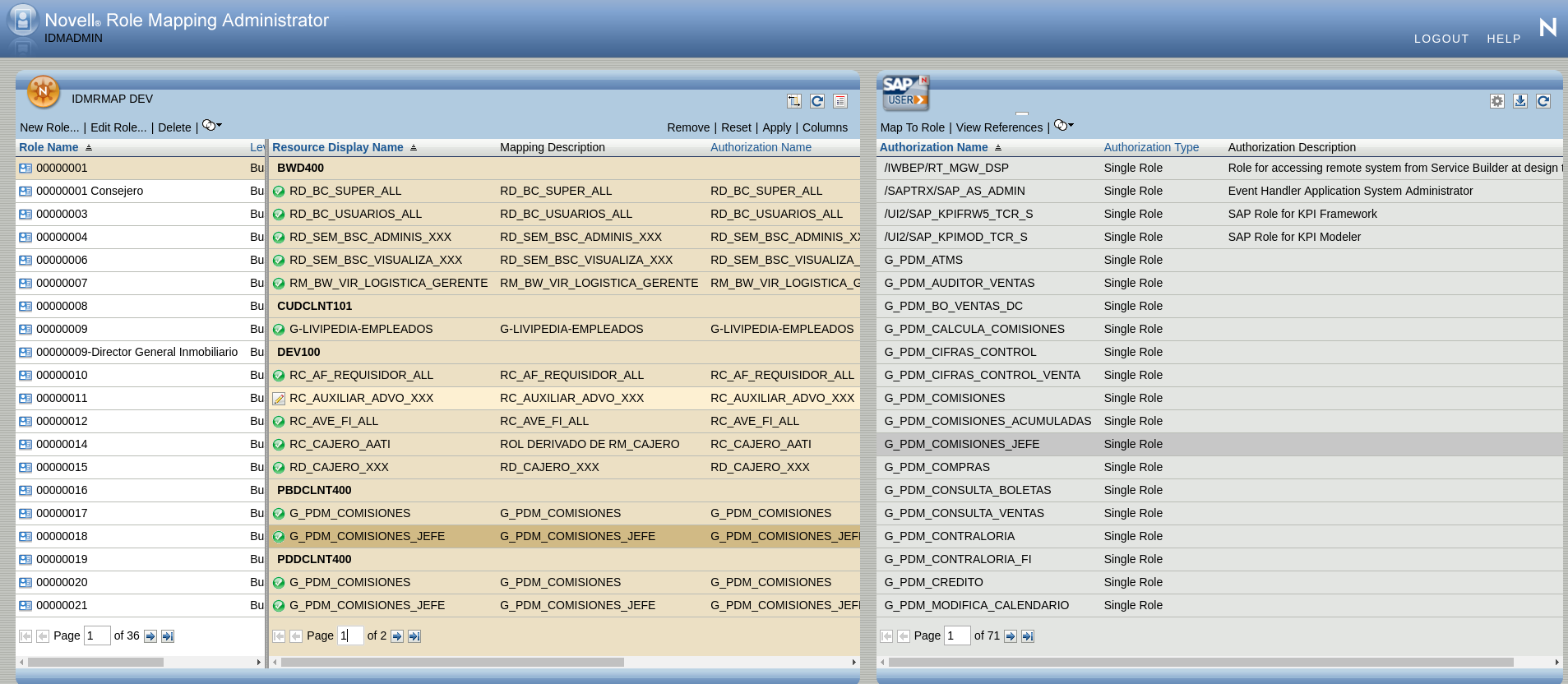
Task: Click the list view icon beside roles refresh
Action: pos(840,101)
